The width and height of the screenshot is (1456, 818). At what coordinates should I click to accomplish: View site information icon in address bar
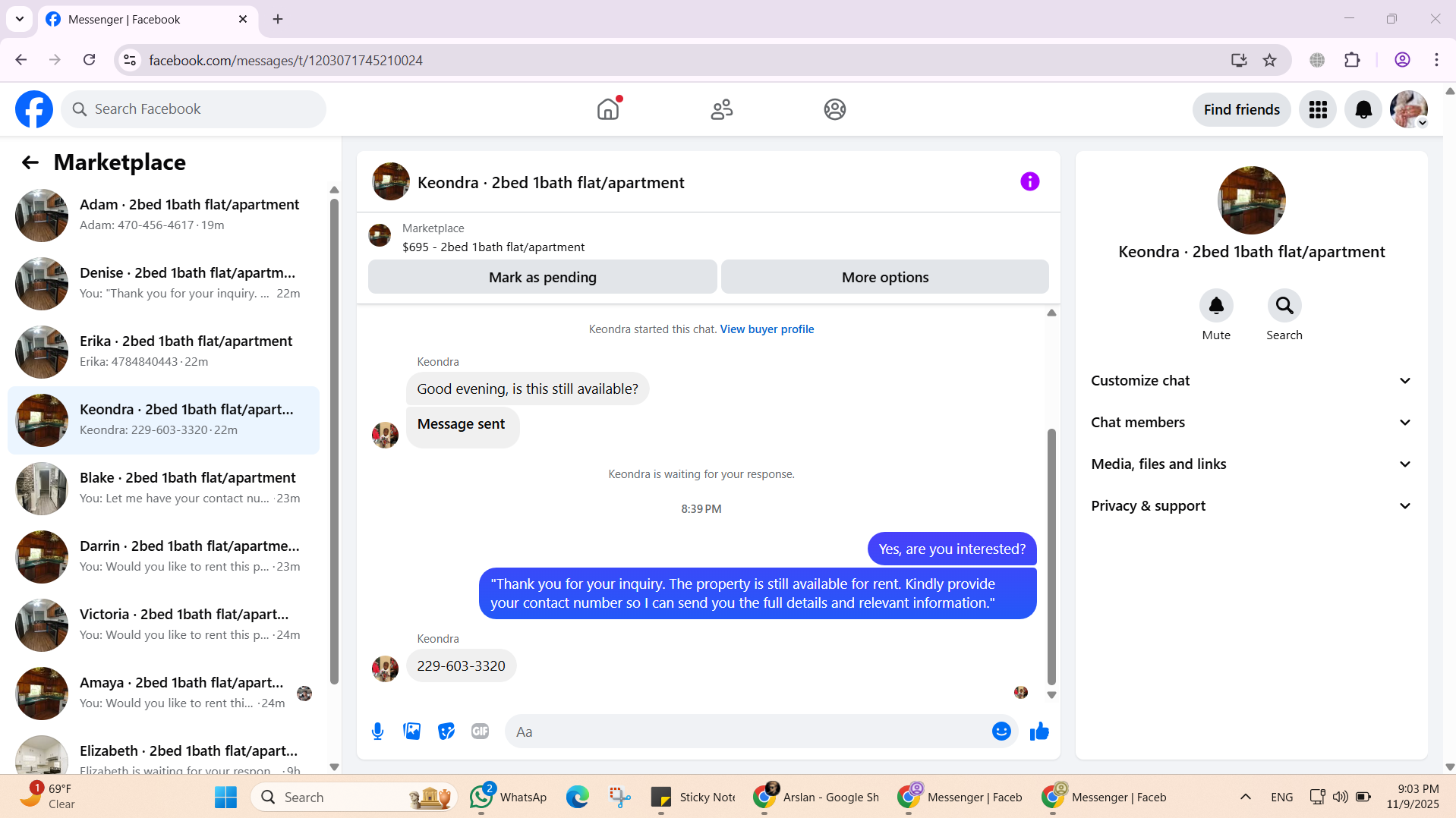[x=130, y=60]
